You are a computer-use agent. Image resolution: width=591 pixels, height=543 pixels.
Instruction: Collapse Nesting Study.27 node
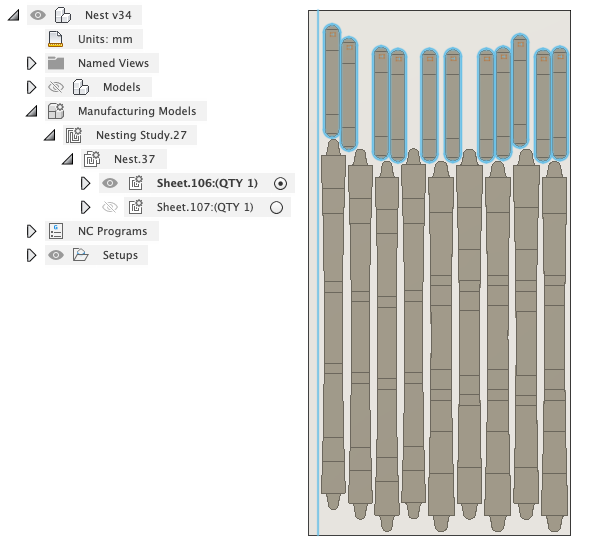coord(50,135)
